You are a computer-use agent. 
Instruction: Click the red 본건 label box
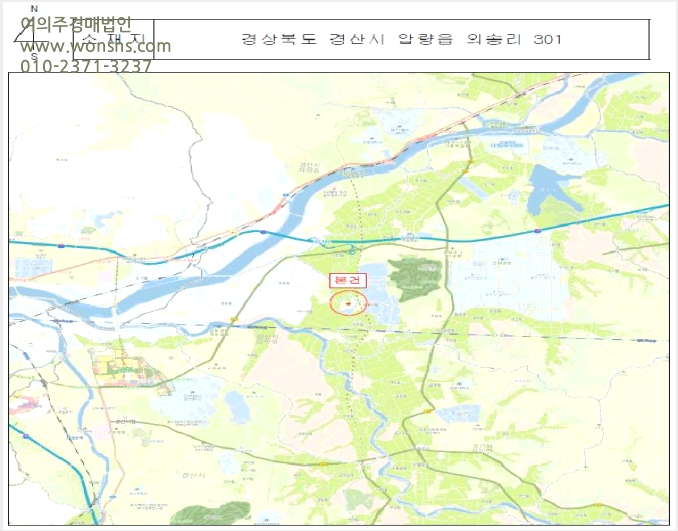(348, 280)
